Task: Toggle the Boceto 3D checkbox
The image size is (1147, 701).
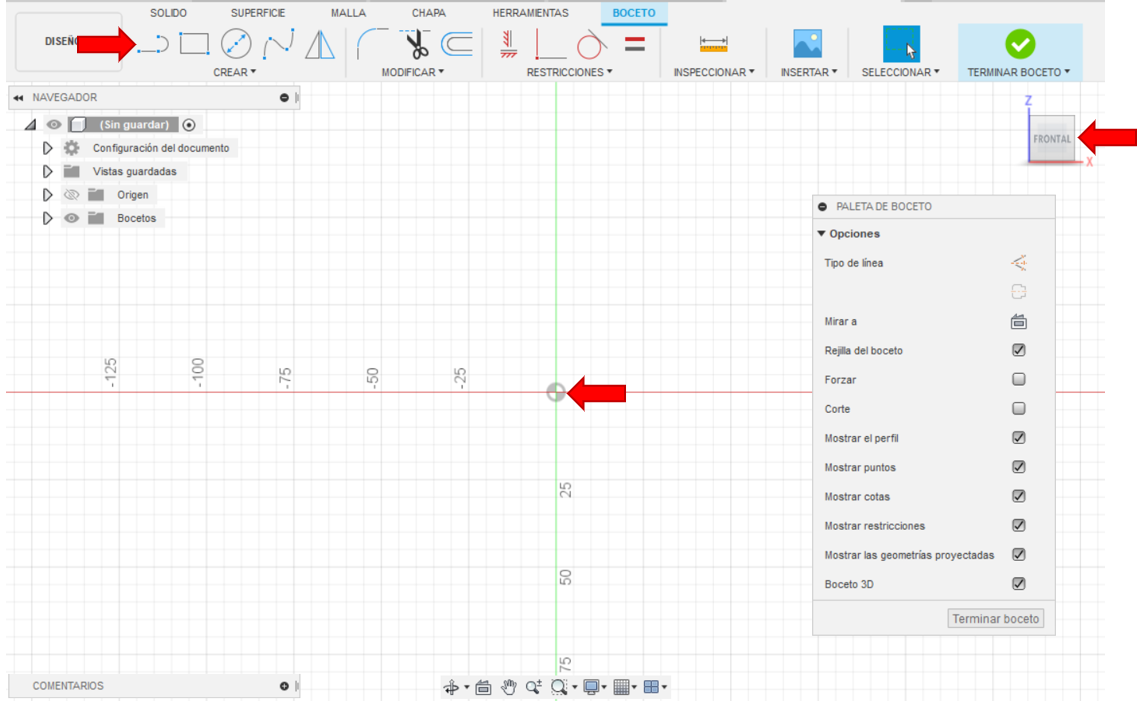Action: tap(1018, 584)
